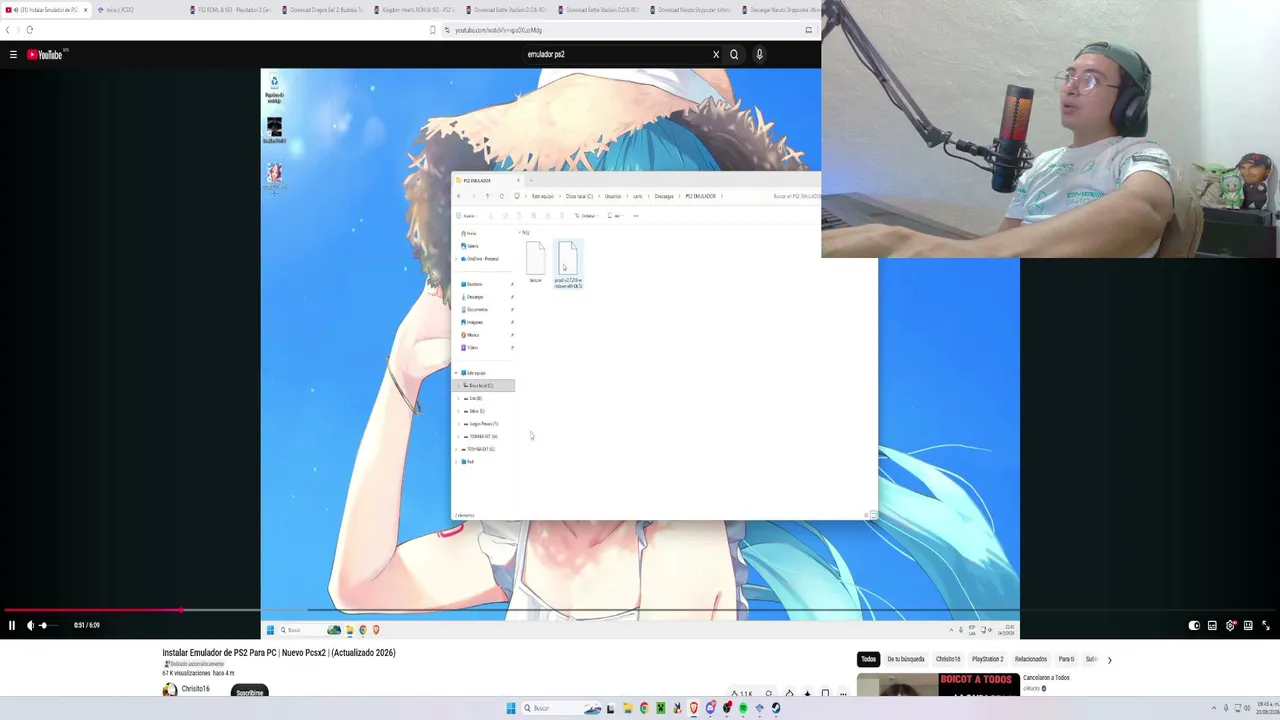This screenshot has height=720, width=1280.
Task: Go up one folder in Explorer
Action: 488,196
